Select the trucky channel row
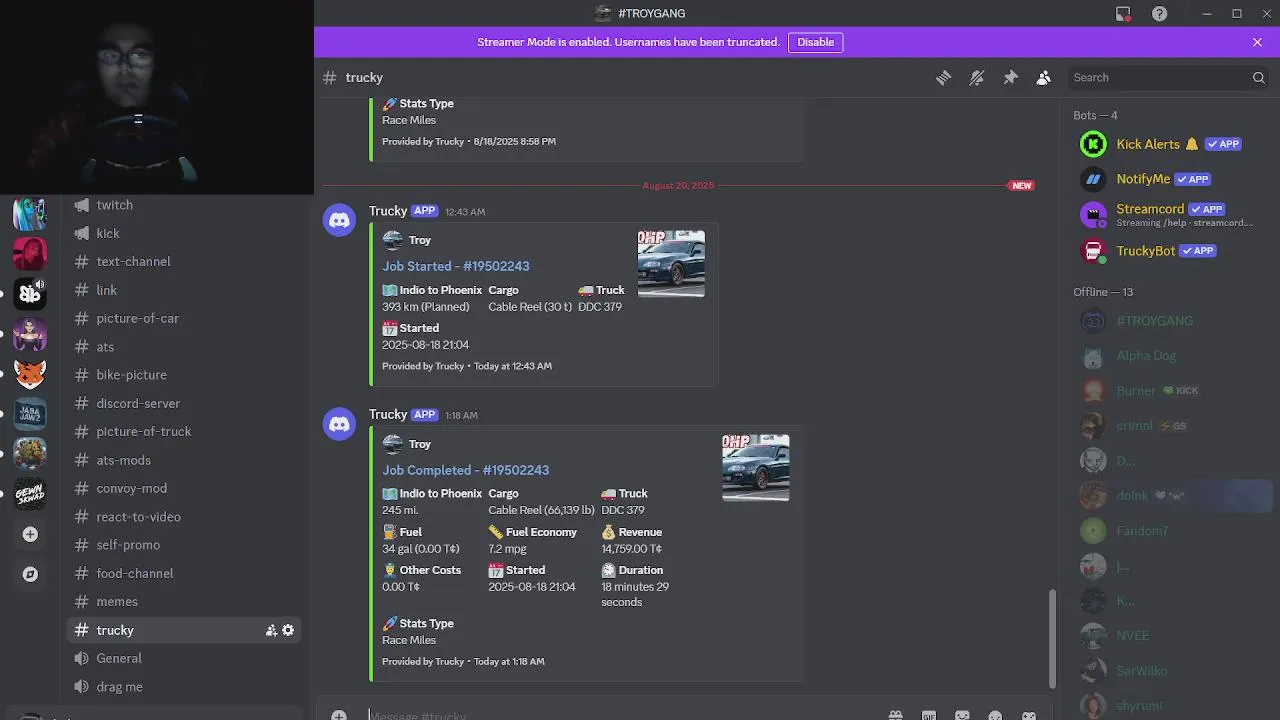Image resolution: width=1280 pixels, height=720 pixels. click(183, 630)
